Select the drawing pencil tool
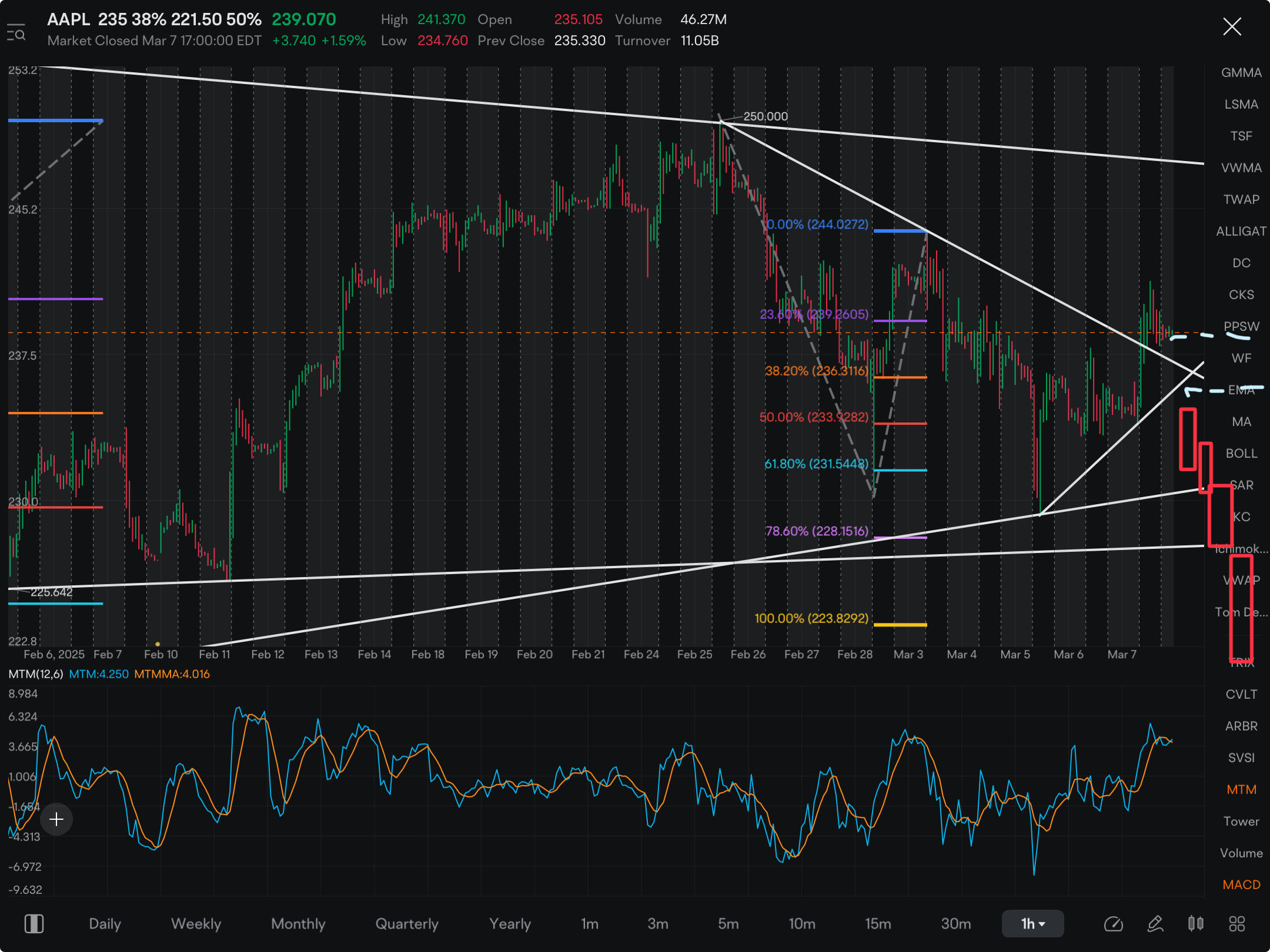 point(1155,924)
